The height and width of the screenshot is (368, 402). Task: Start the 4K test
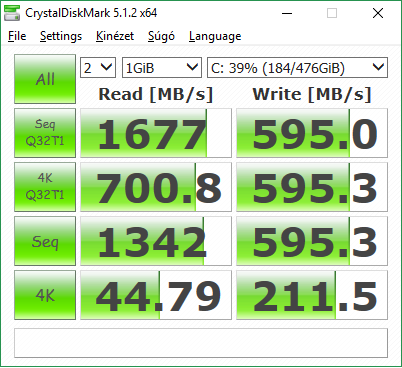coord(45,295)
